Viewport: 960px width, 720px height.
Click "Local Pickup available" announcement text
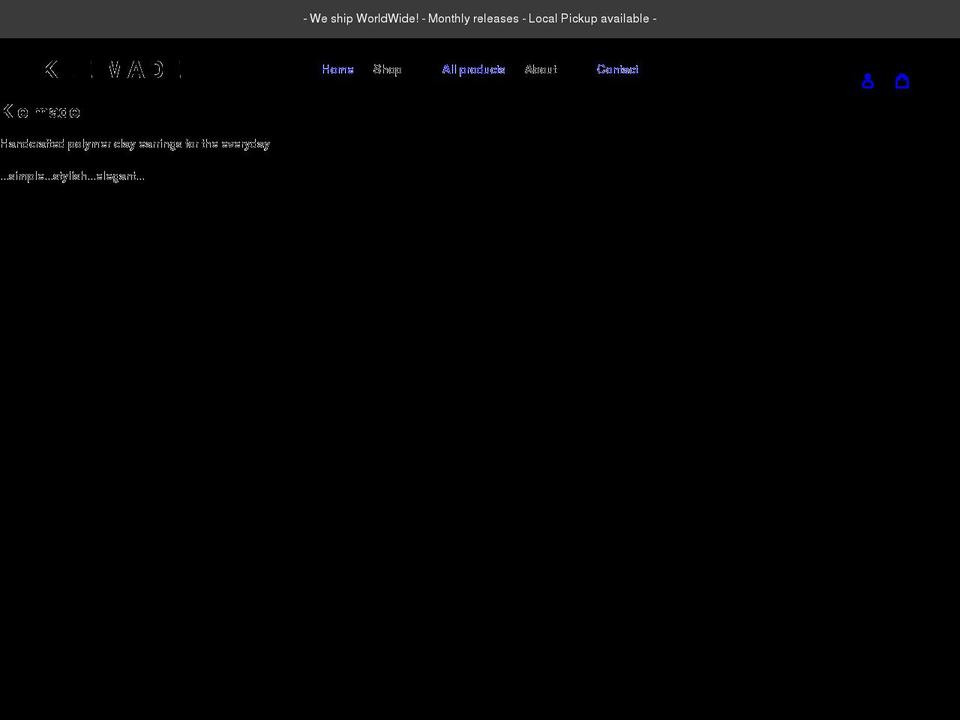point(590,19)
